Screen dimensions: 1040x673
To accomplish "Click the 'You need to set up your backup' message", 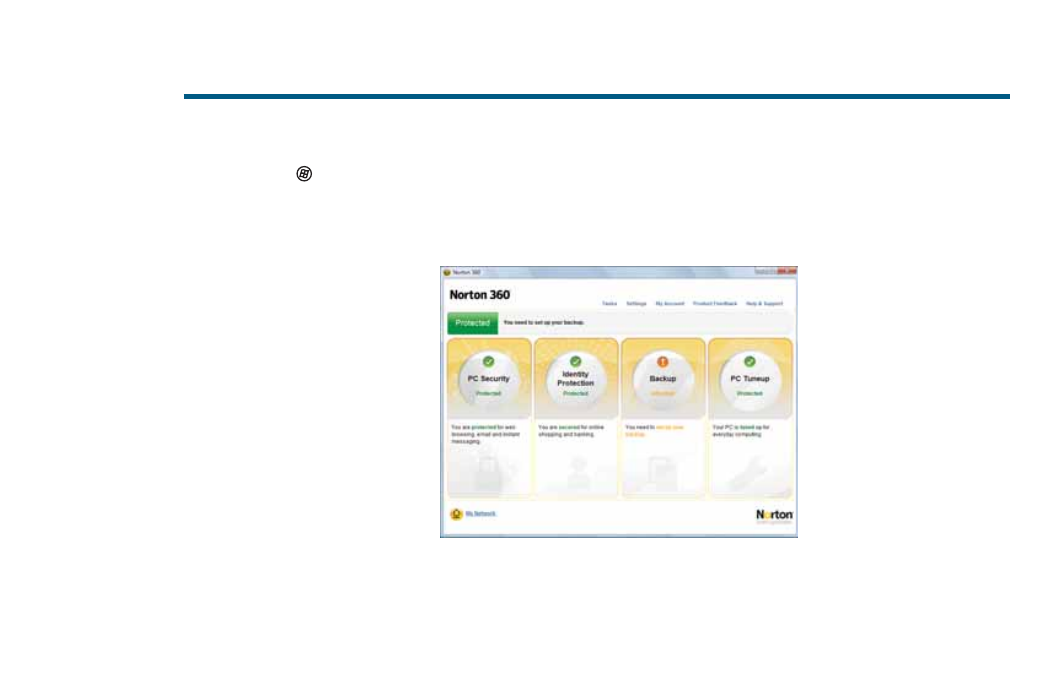I will [x=543, y=323].
